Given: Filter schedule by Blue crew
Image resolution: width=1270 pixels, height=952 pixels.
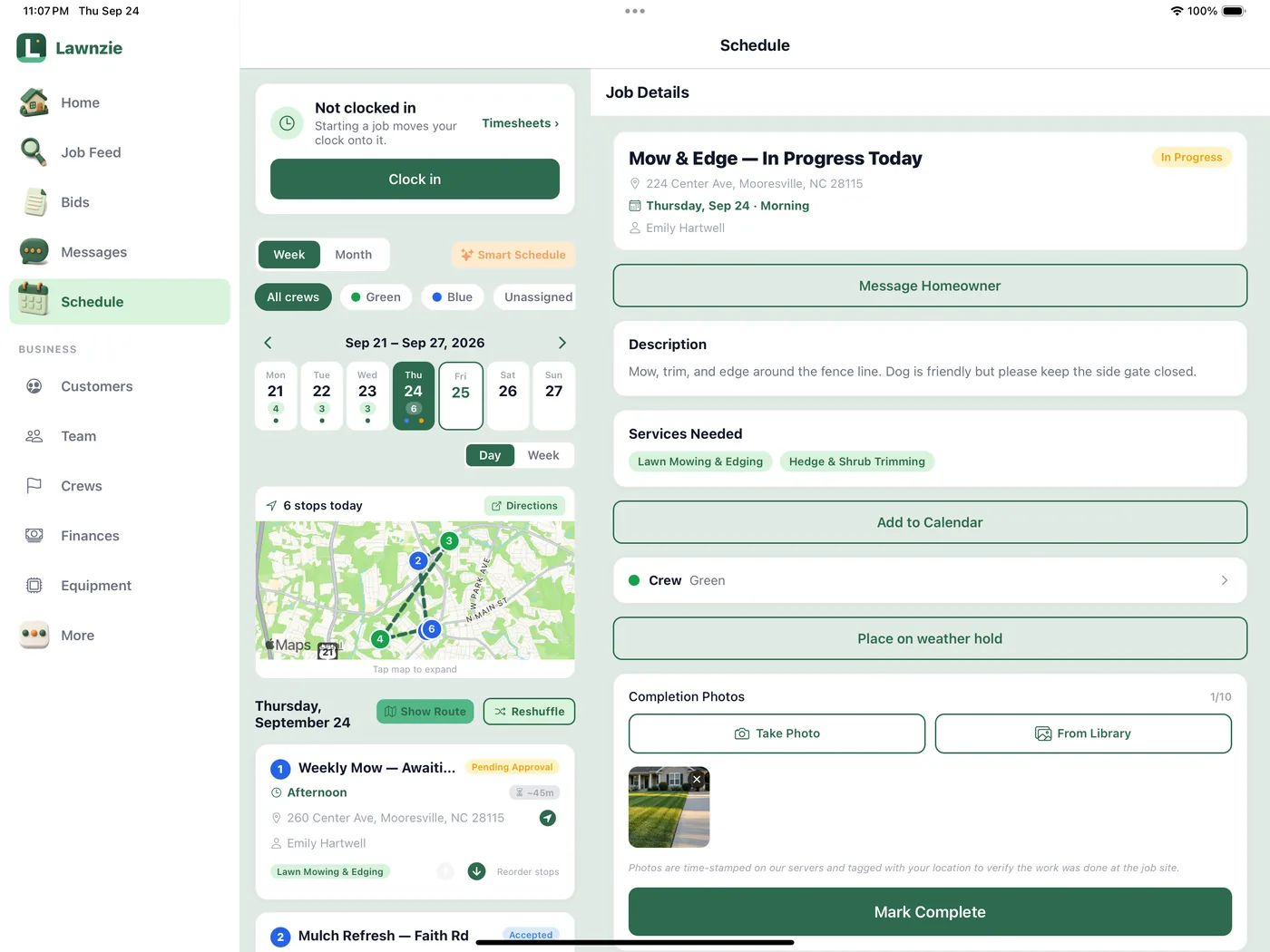Looking at the screenshot, I should 453,297.
